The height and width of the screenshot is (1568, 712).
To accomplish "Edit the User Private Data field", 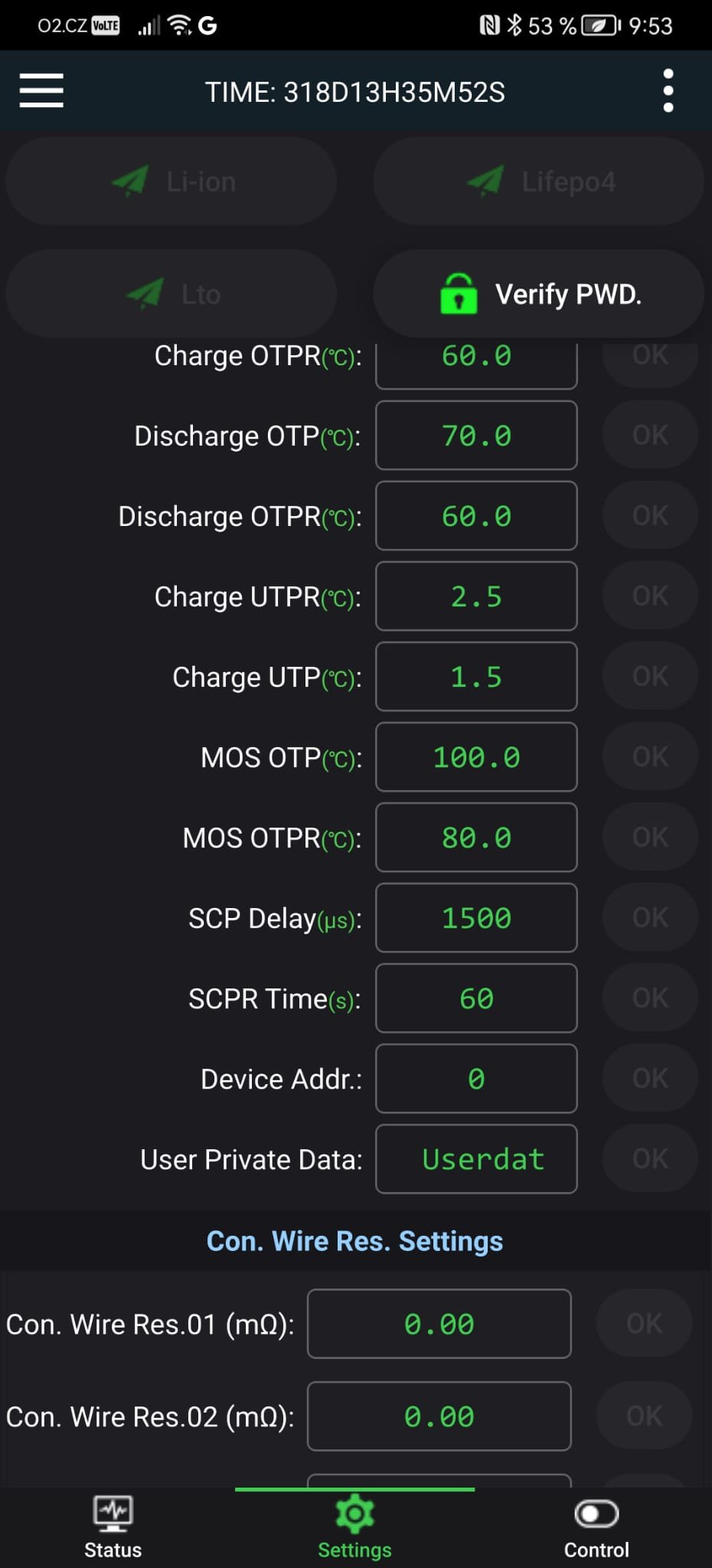I will pos(476,1159).
